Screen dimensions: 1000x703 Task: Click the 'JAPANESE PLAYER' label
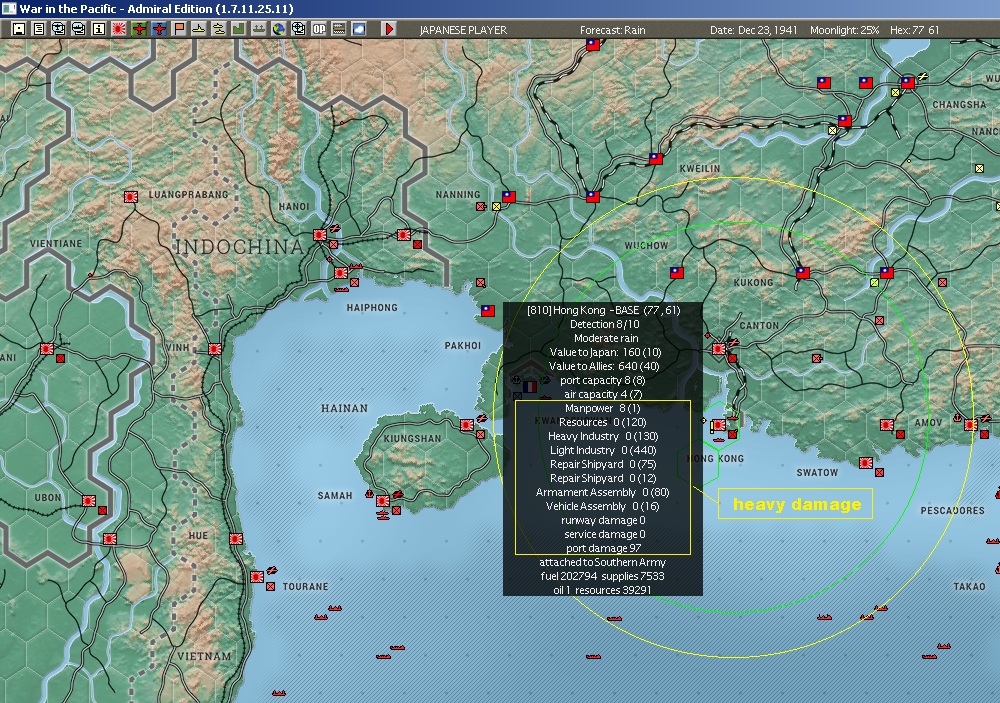tap(463, 30)
